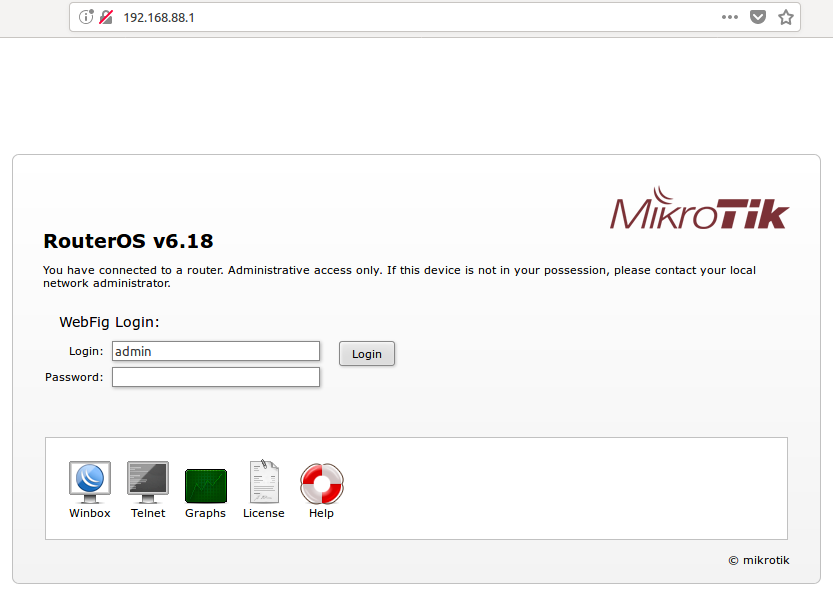Click the Winbox monitor icon
833x592 pixels.
point(90,482)
